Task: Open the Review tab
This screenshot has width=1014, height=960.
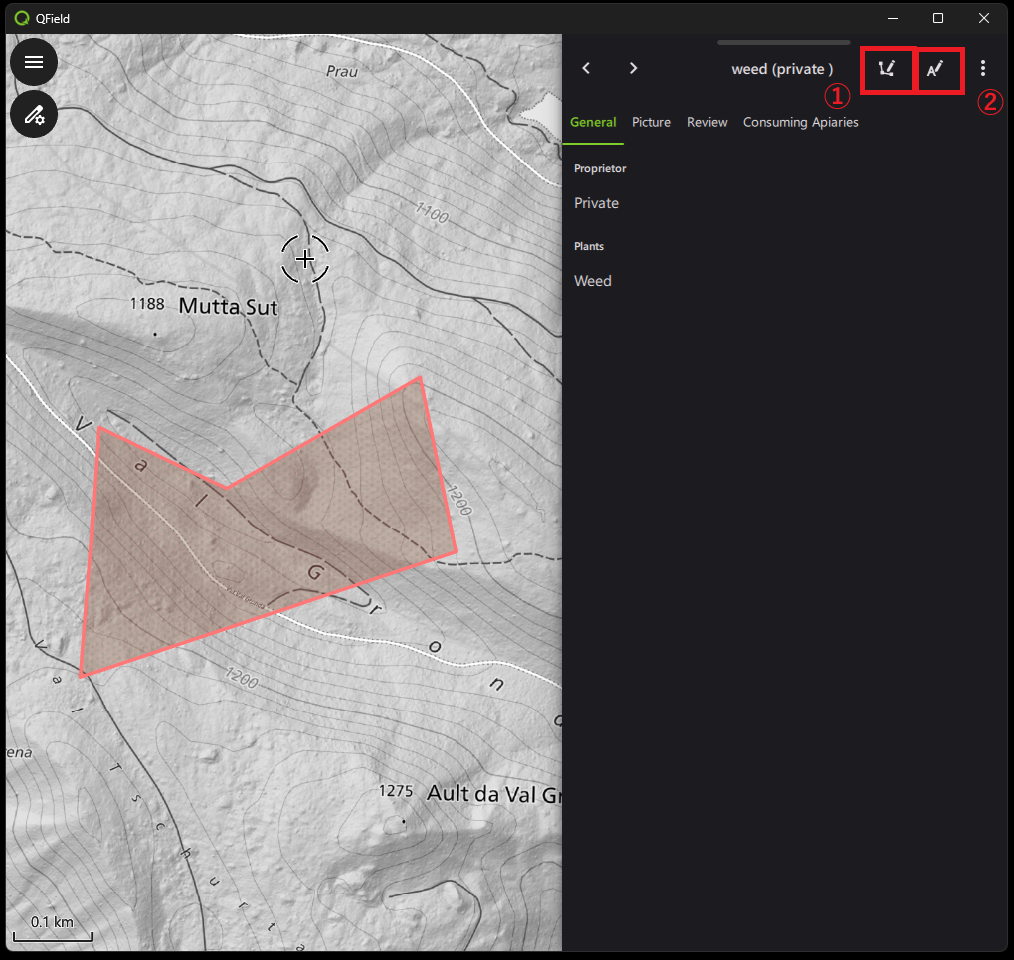Action: (x=707, y=122)
